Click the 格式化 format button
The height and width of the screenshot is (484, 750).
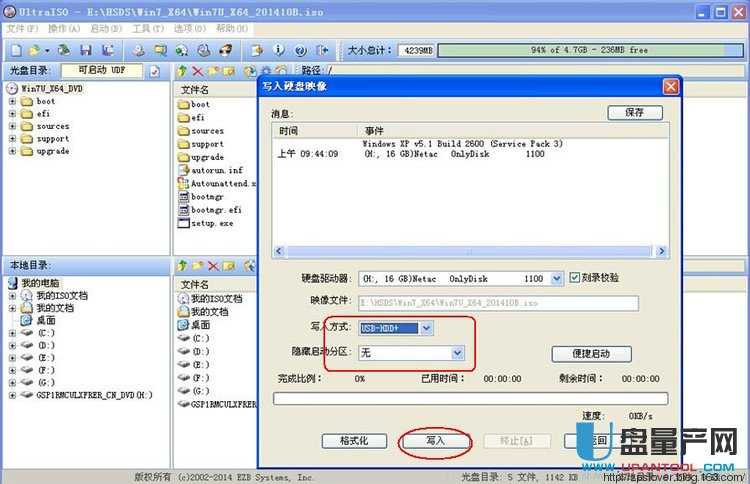[355, 440]
